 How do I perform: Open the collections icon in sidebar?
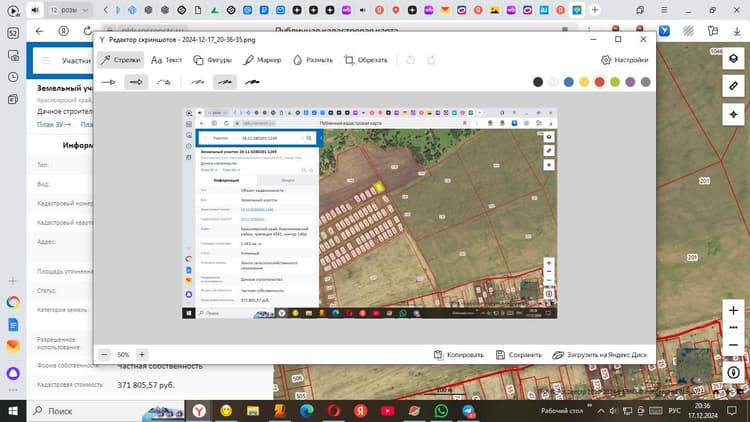click(x=13, y=99)
